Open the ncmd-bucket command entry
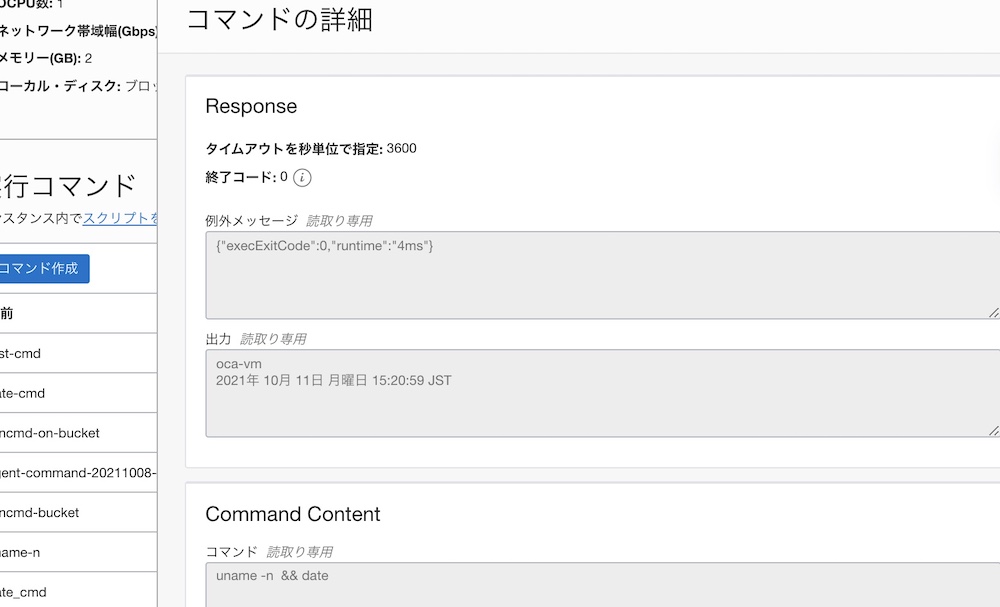The width and height of the screenshot is (1000, 607). (x=40, y=512)
